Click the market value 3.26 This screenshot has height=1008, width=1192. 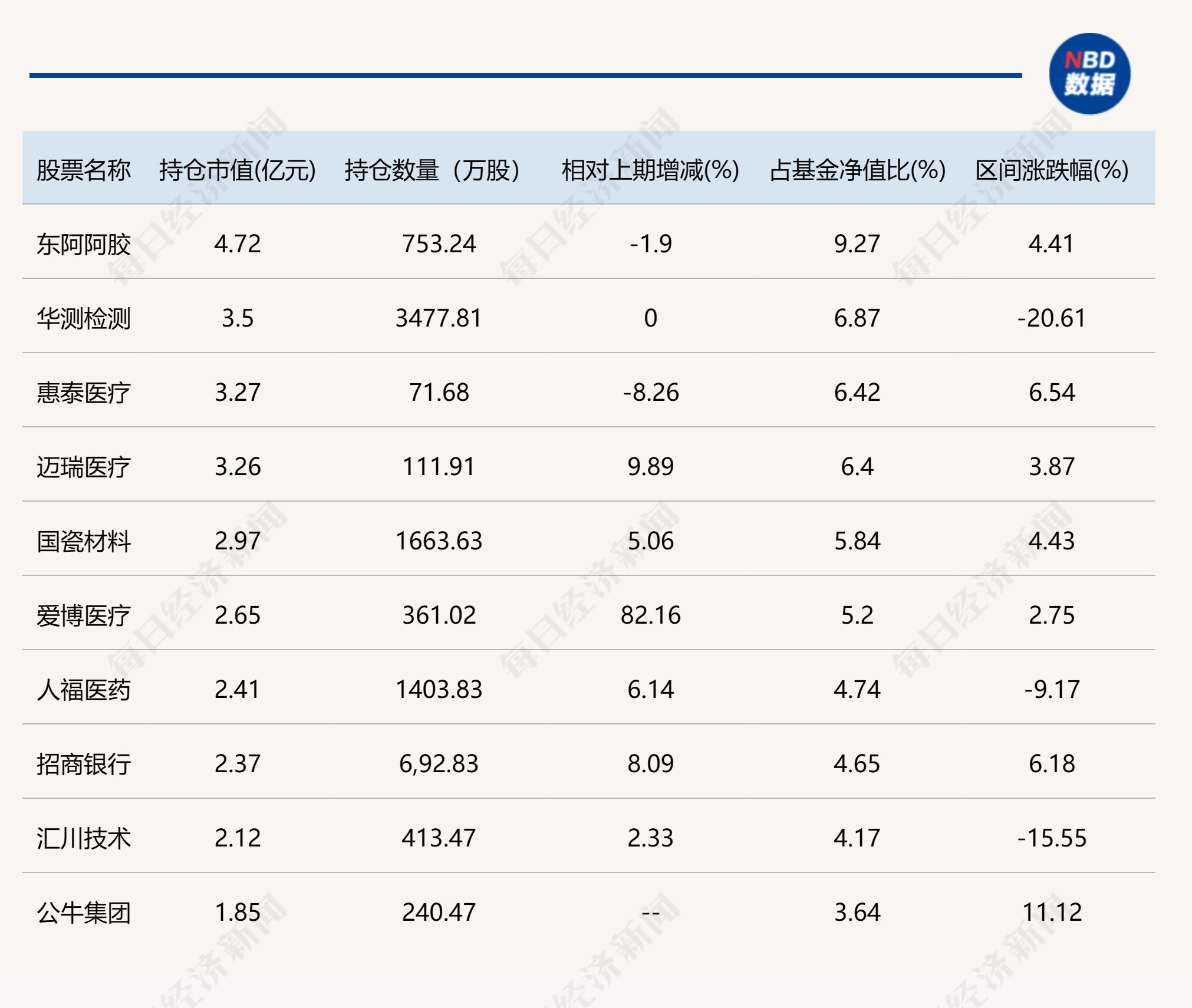(238, 467)
